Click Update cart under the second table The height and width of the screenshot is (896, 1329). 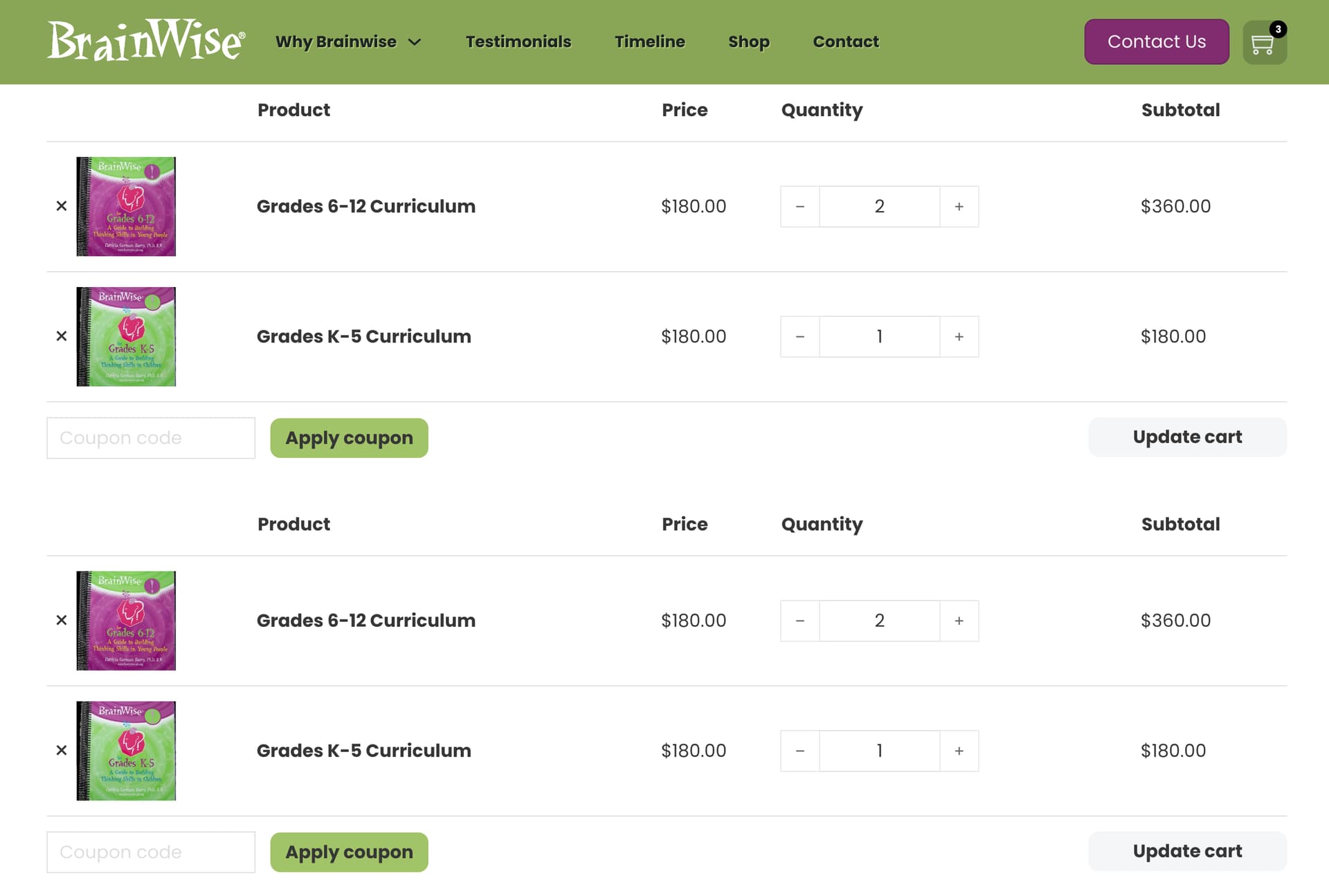tap(1188, 852)
